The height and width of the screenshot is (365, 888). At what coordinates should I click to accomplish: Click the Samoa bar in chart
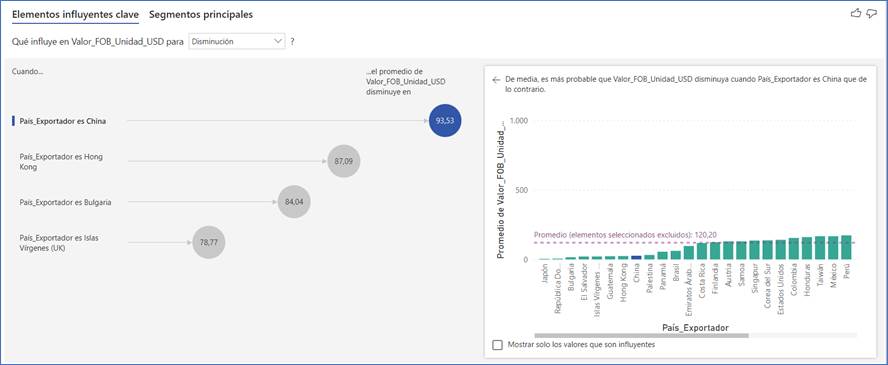tap(741, 251)
